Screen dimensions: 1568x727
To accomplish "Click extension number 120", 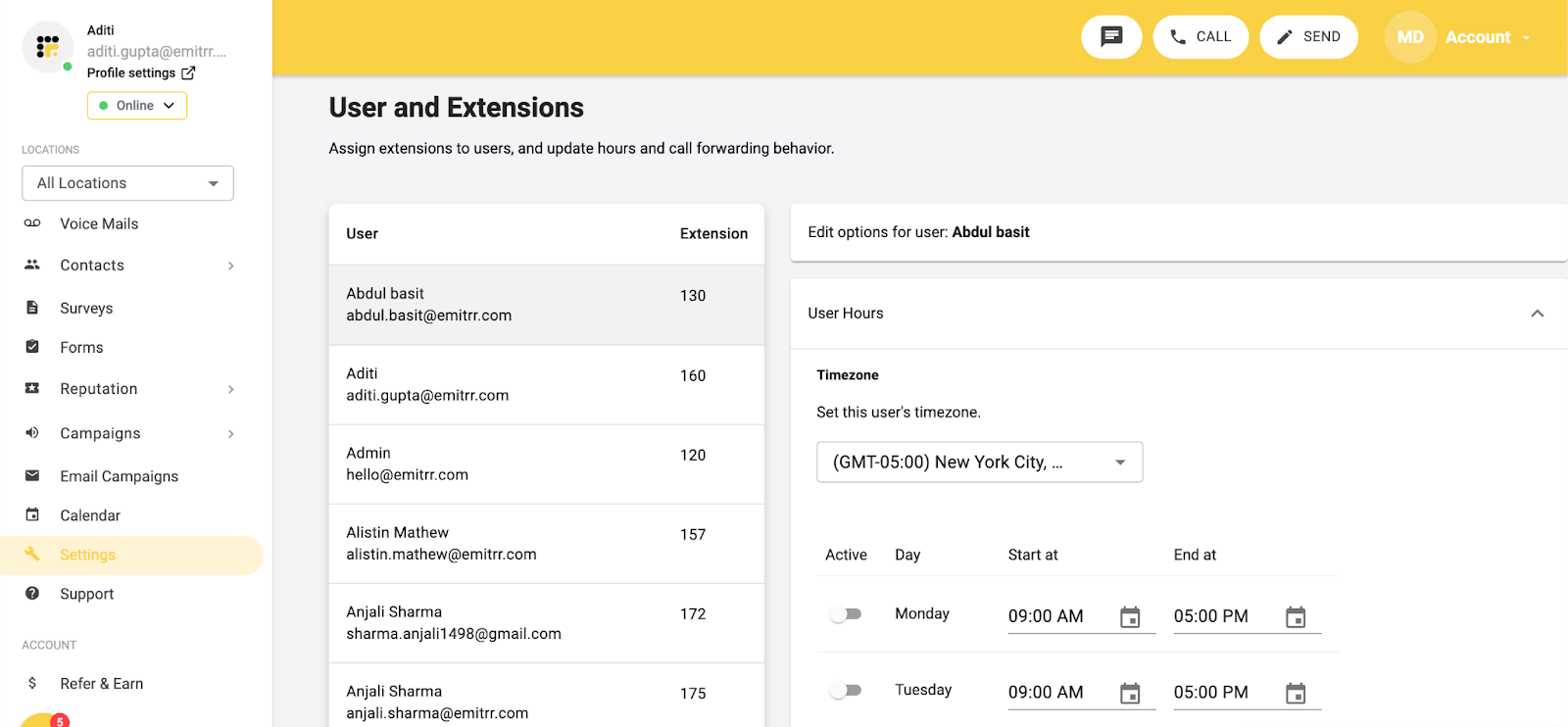I will (693, 456).
